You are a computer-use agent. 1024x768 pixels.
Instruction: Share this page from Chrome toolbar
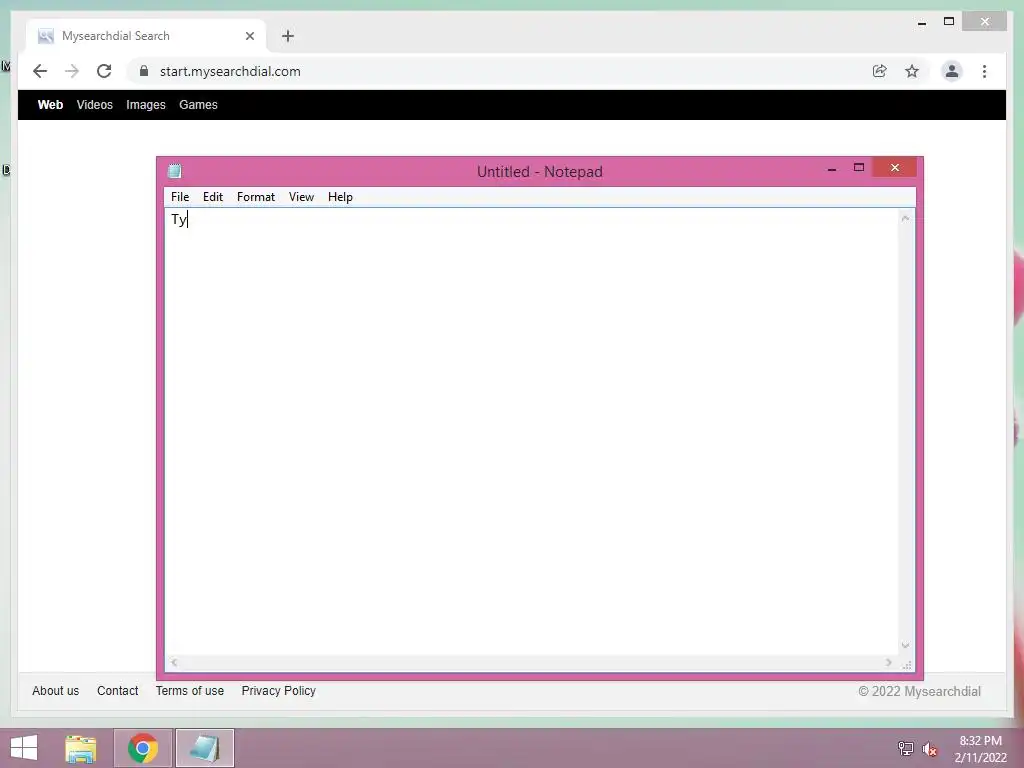pos(880,71)
